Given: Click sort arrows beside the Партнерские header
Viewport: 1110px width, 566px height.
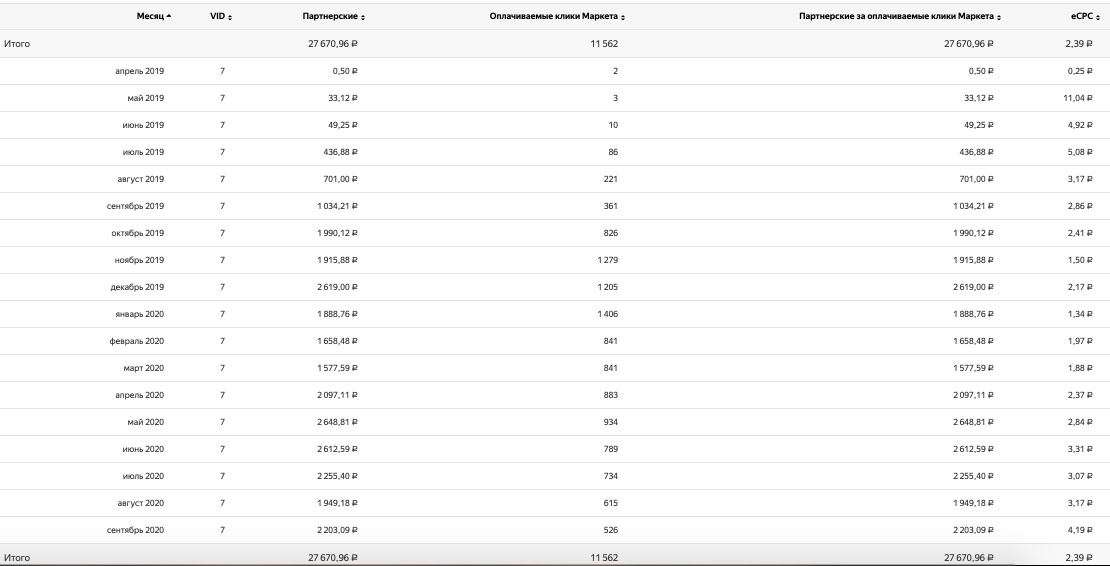Looking at the screenshot, I should tap(363, 17).
